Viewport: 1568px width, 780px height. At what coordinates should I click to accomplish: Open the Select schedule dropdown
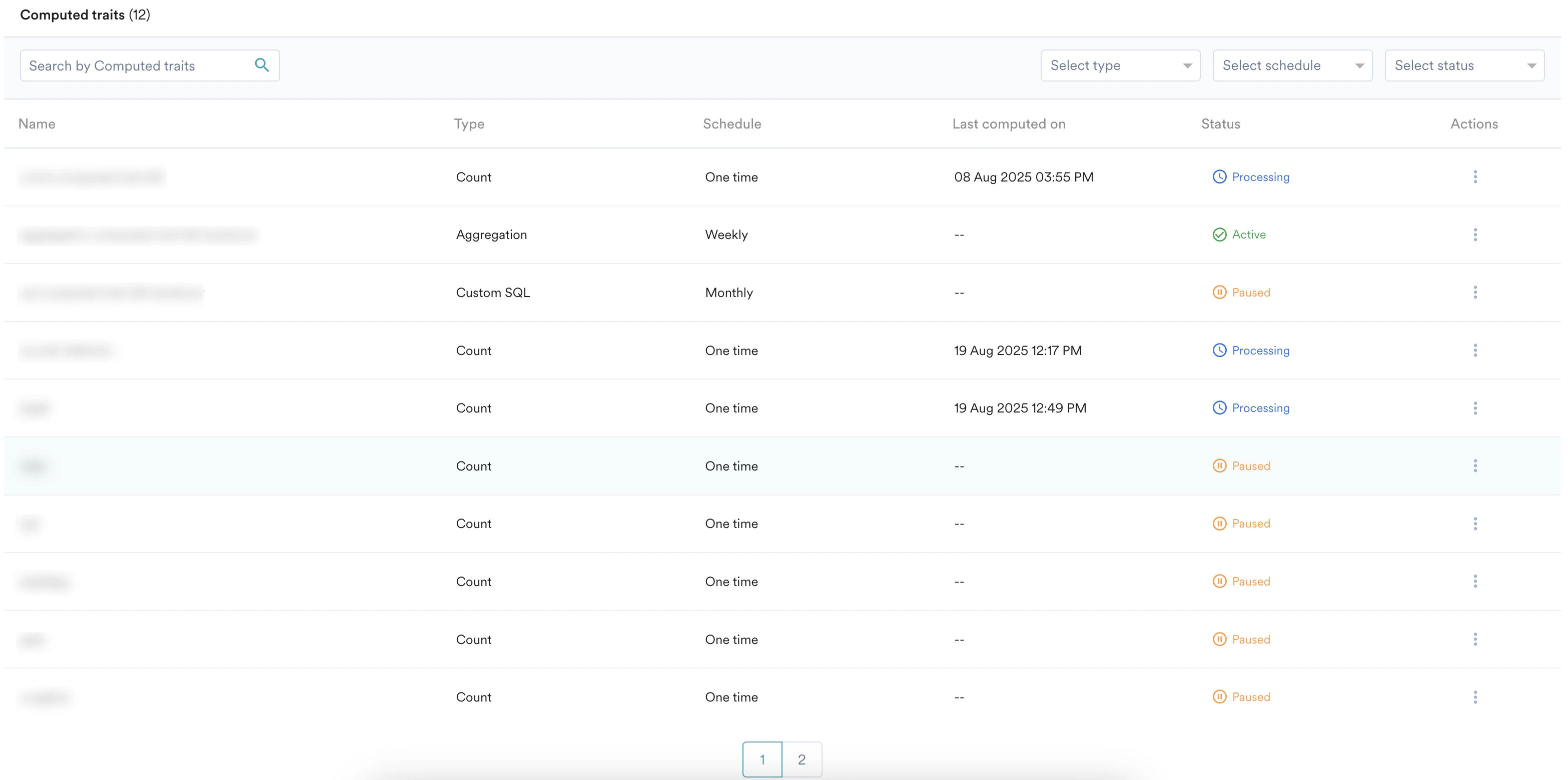pos(1292,65)
